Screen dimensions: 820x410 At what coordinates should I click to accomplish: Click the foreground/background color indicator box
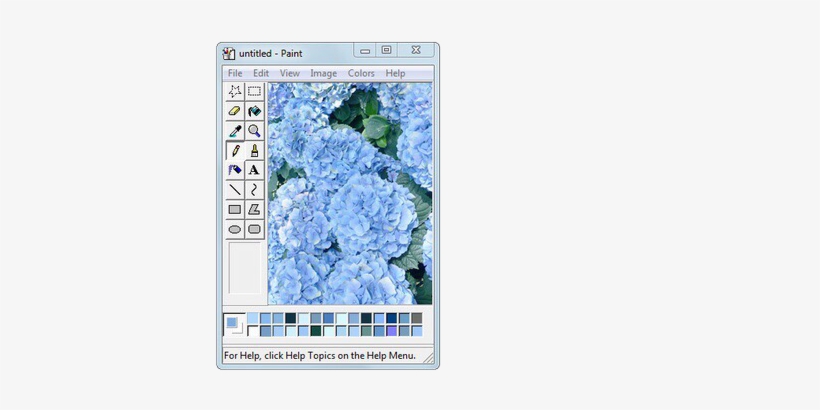pyautogui.click(x=234, y=324)
